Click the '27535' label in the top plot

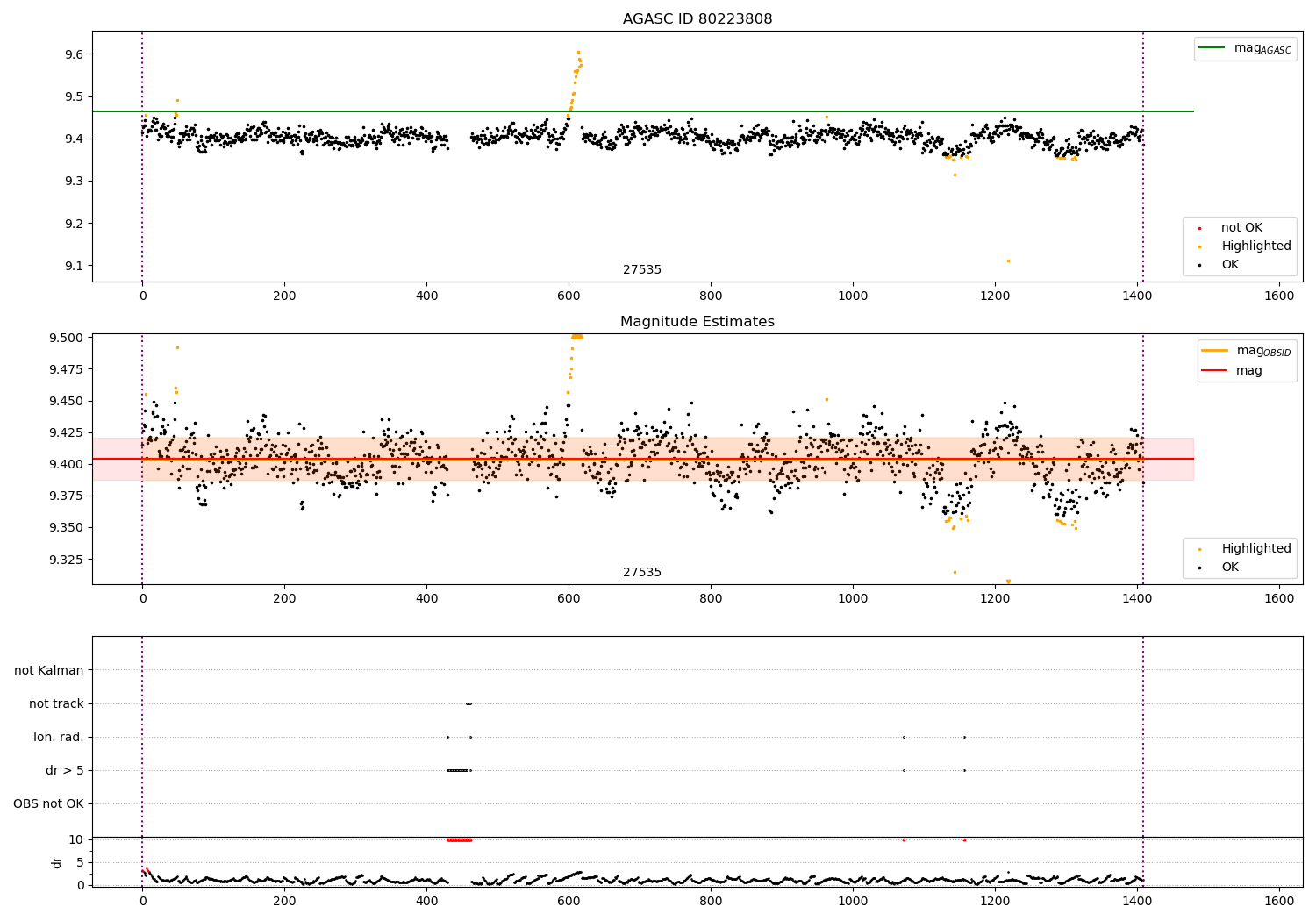[642, 270]
